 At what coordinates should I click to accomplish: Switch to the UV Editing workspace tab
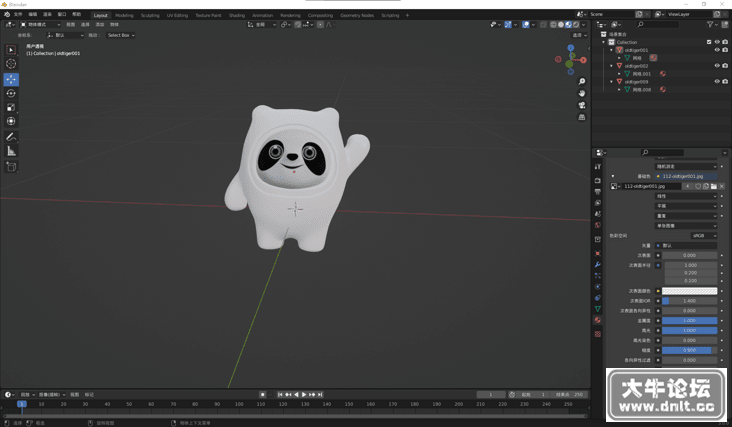tap(177, 15)
